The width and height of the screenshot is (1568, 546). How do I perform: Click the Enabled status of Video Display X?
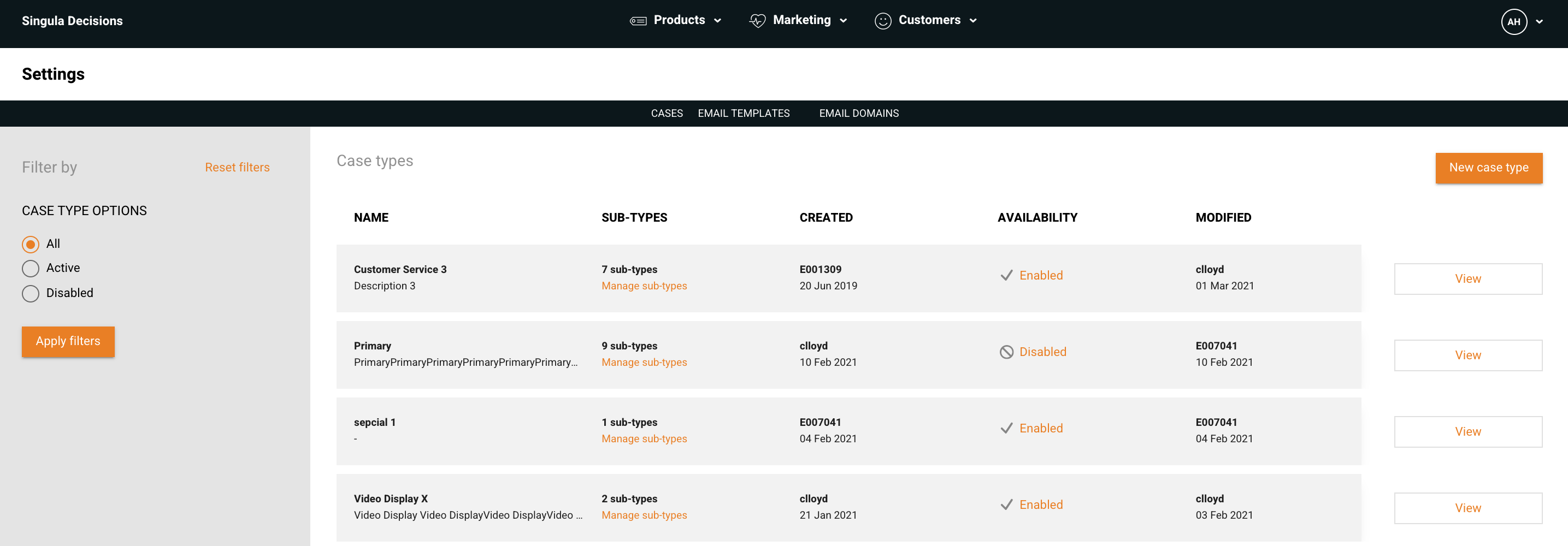coord(1041,505)
